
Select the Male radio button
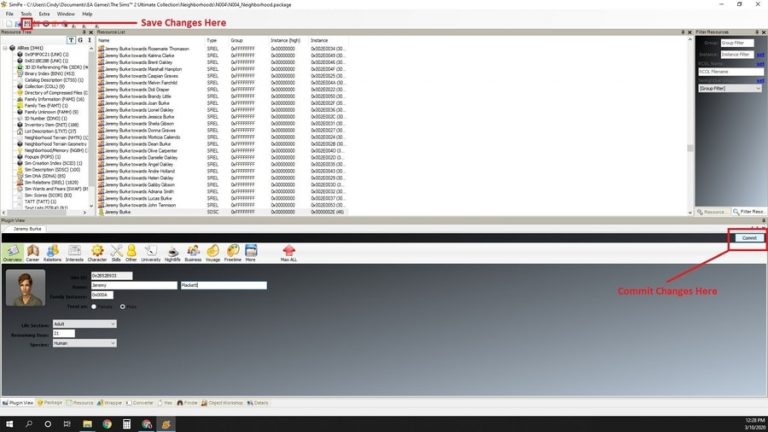[x=121, y=306]
